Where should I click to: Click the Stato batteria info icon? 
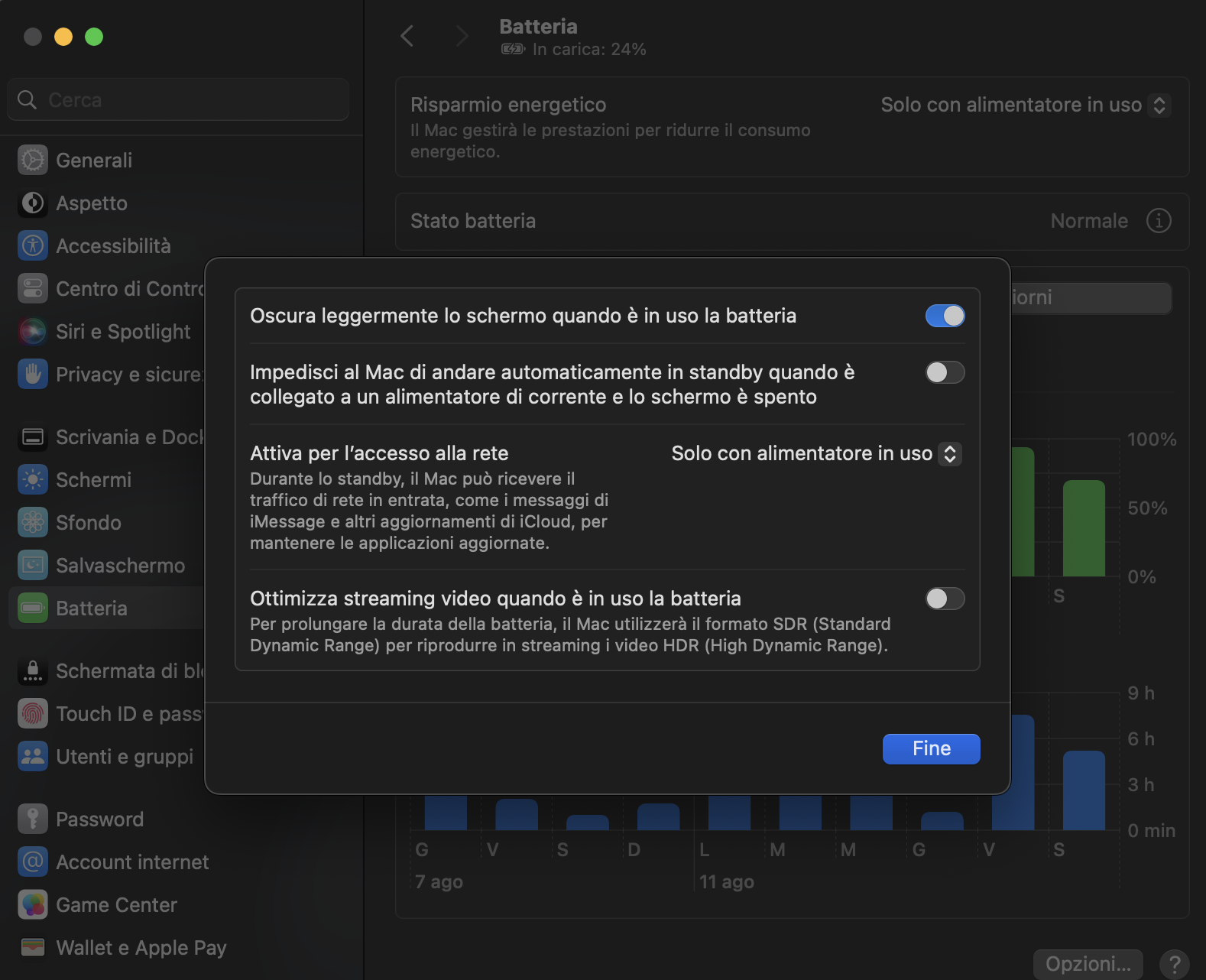coord(1159,221)
